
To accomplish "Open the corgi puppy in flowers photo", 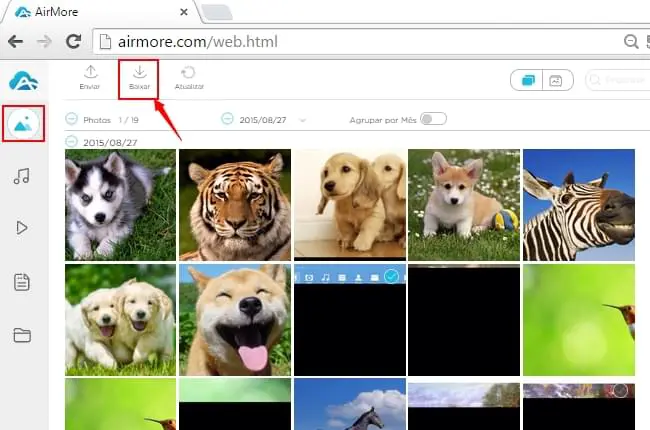I will coord(464,205).
